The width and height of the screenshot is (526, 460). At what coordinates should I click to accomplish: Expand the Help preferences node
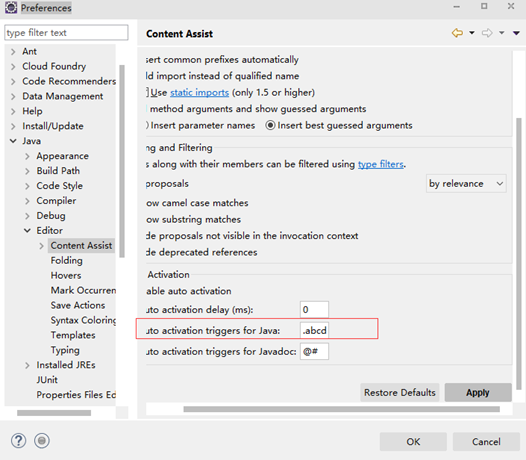pos(13,111)
